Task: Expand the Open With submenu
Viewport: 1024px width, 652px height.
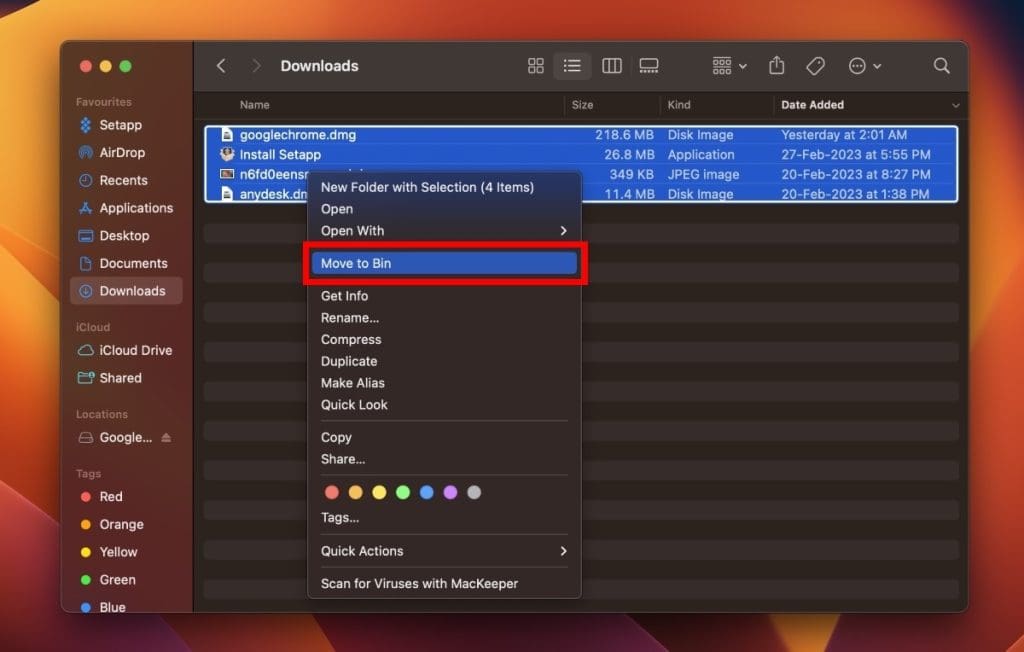Action: 443,231
